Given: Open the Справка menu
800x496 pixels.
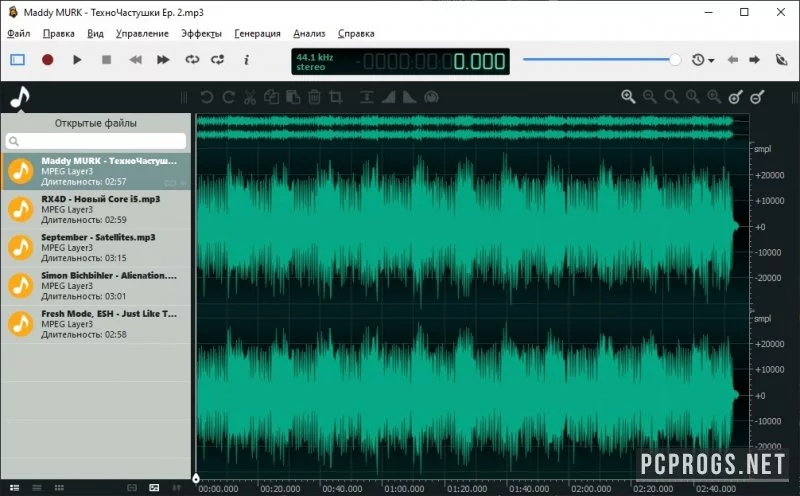Looking at the screenshot, I should (x=356, y=33).
